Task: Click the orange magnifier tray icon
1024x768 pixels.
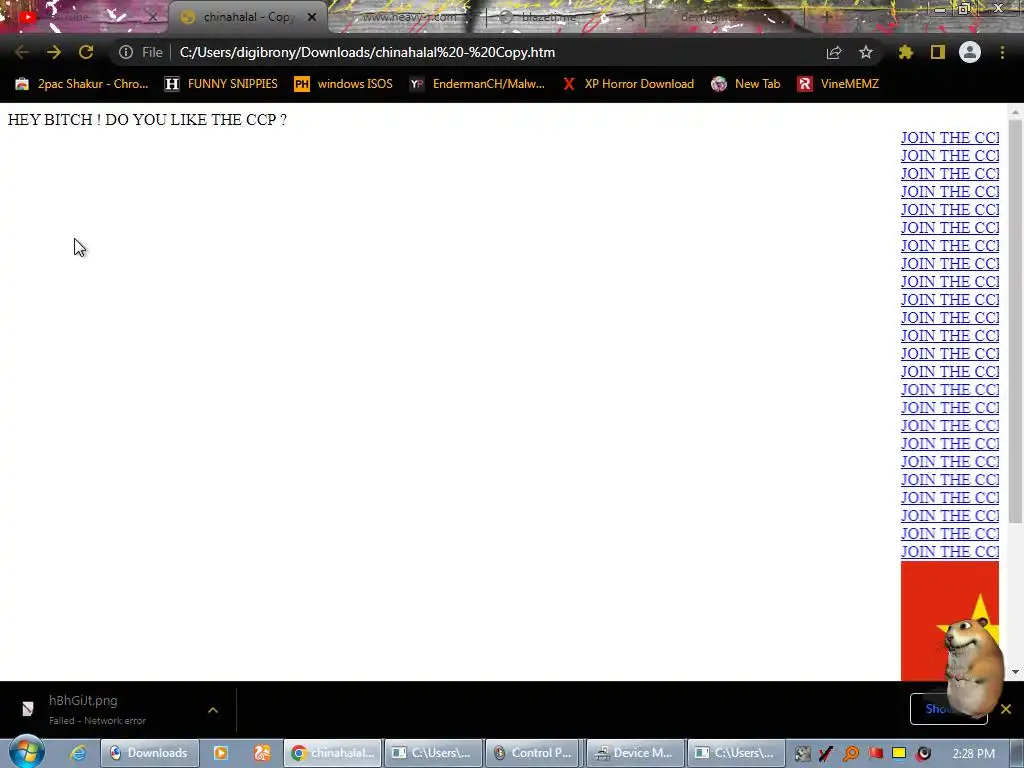Action: (x=851, y=754)
